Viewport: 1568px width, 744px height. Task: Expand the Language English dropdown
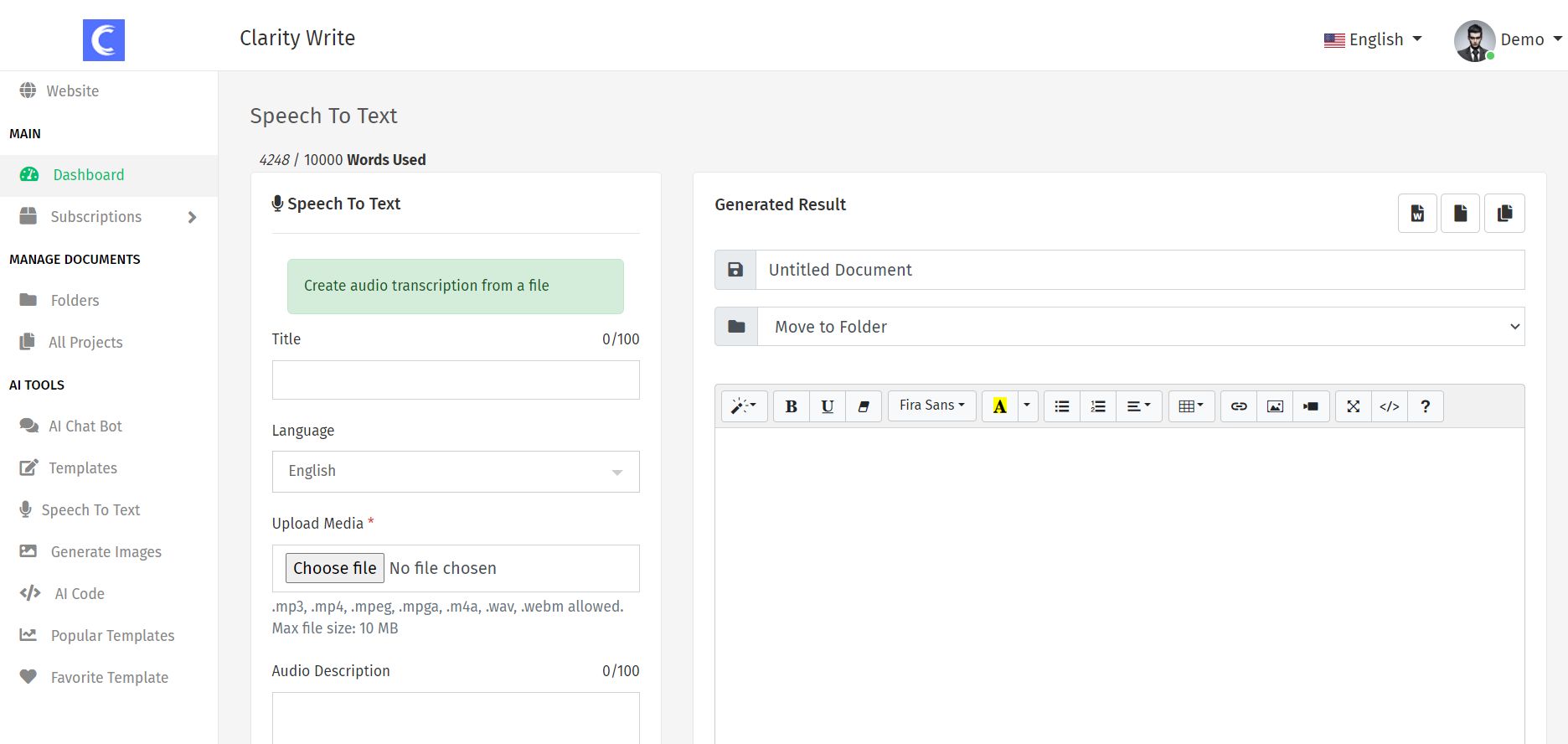click(x=455, y=472)
